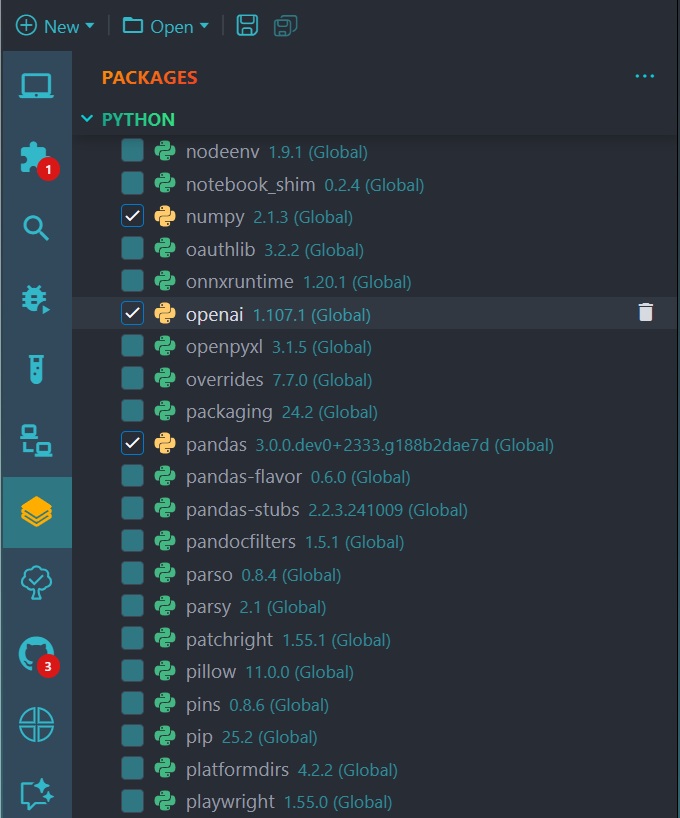Select the pandas-flavor 0.6.0 row
680x818 pixels.
point(374,477)
